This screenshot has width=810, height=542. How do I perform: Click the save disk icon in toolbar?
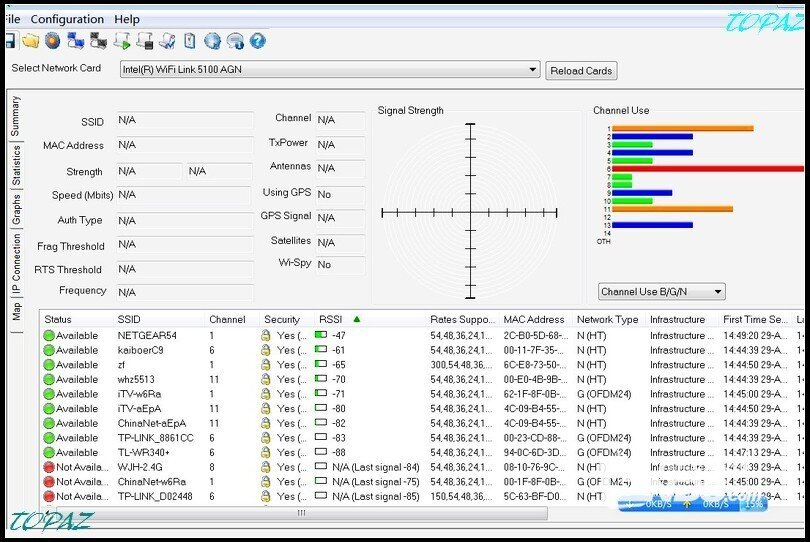click(x=8, y=41)
